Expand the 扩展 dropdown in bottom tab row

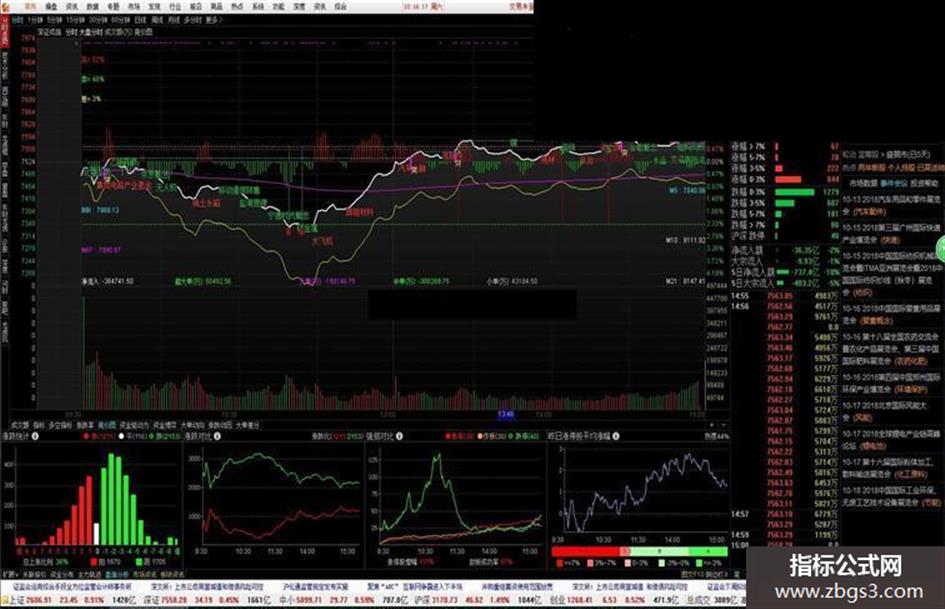[x=10, y=575]
